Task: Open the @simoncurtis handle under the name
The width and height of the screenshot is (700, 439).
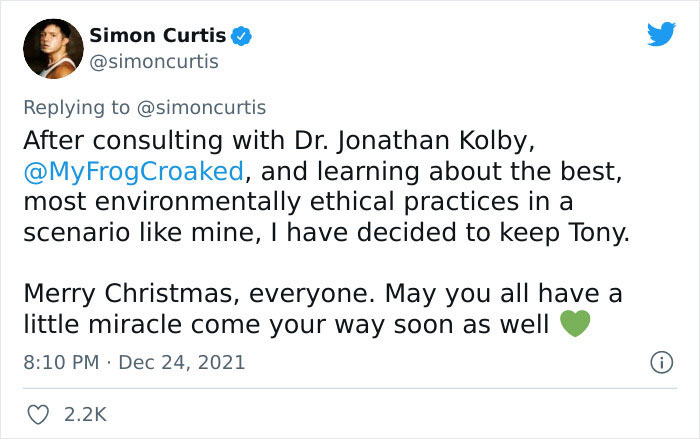Action: click(x=154, y=62)
